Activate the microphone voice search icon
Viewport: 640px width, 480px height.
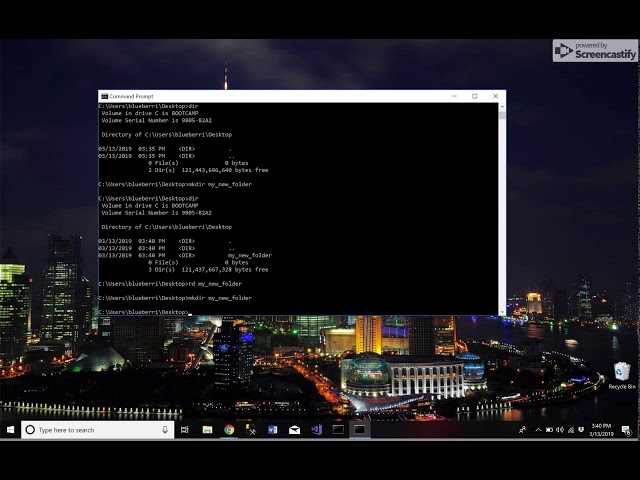point(165,430)
